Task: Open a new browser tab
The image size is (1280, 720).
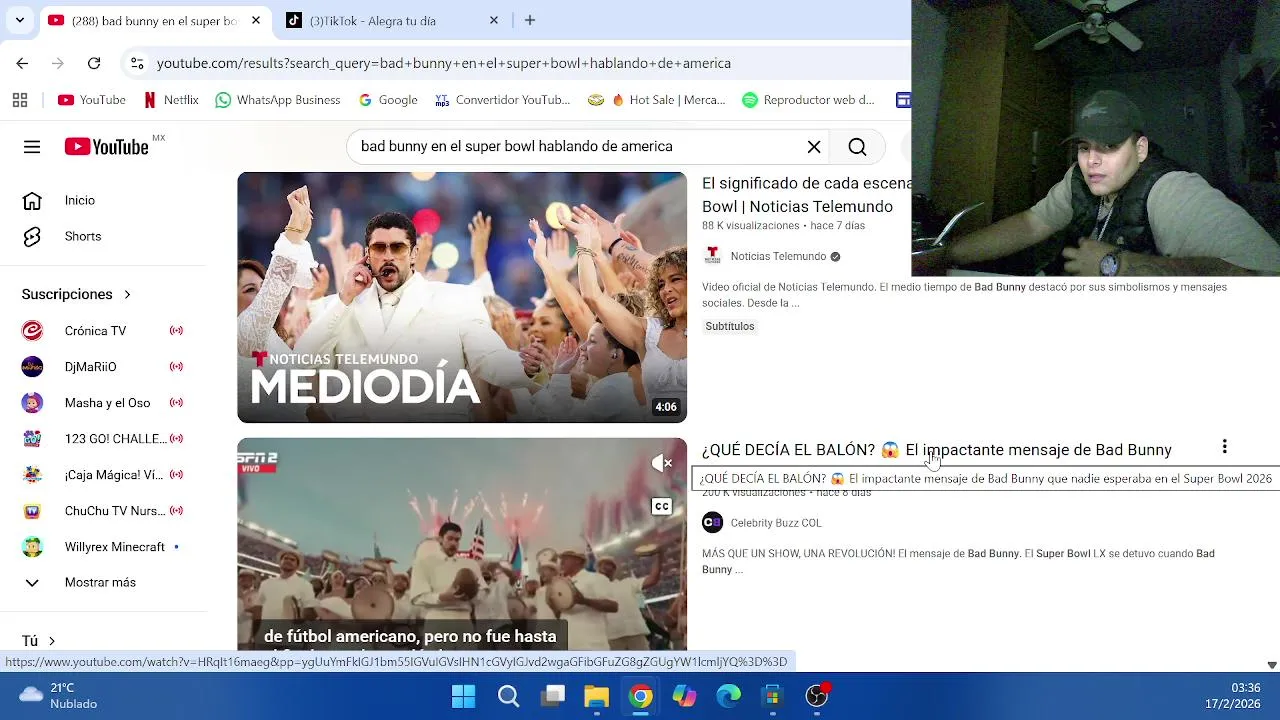Action: tap(530, 20)
